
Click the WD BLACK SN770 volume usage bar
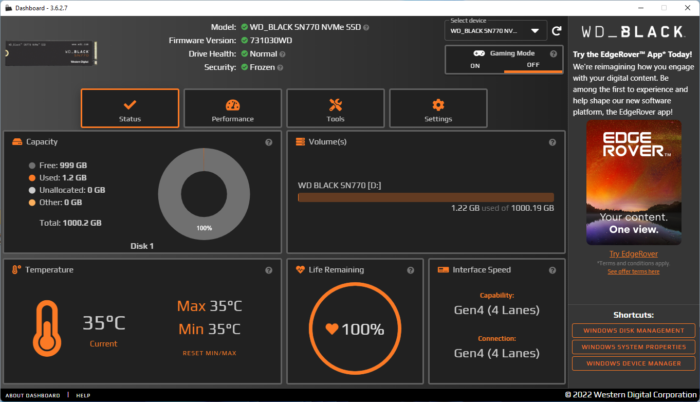point(426,197)
